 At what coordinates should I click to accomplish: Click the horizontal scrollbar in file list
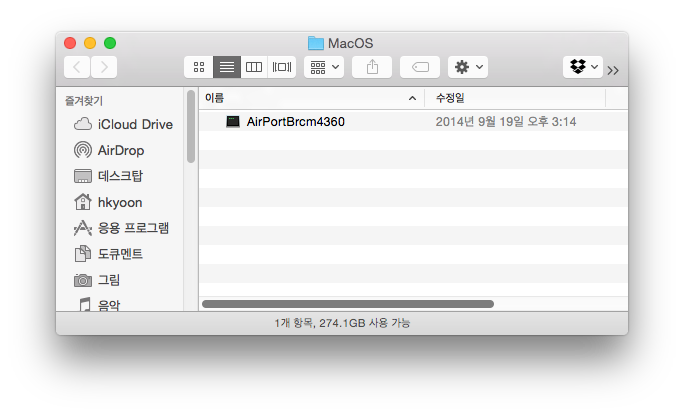click(348, 304)
